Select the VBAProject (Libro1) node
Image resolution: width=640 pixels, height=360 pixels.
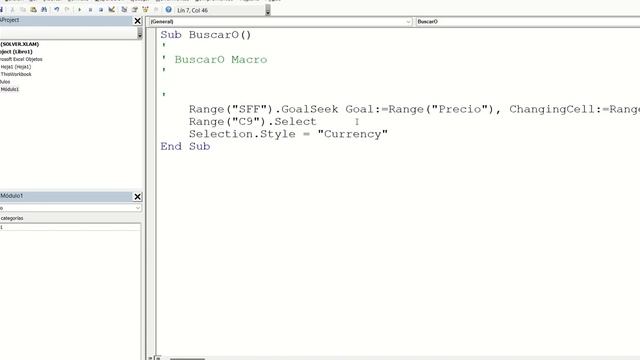[x=16, y=52]
